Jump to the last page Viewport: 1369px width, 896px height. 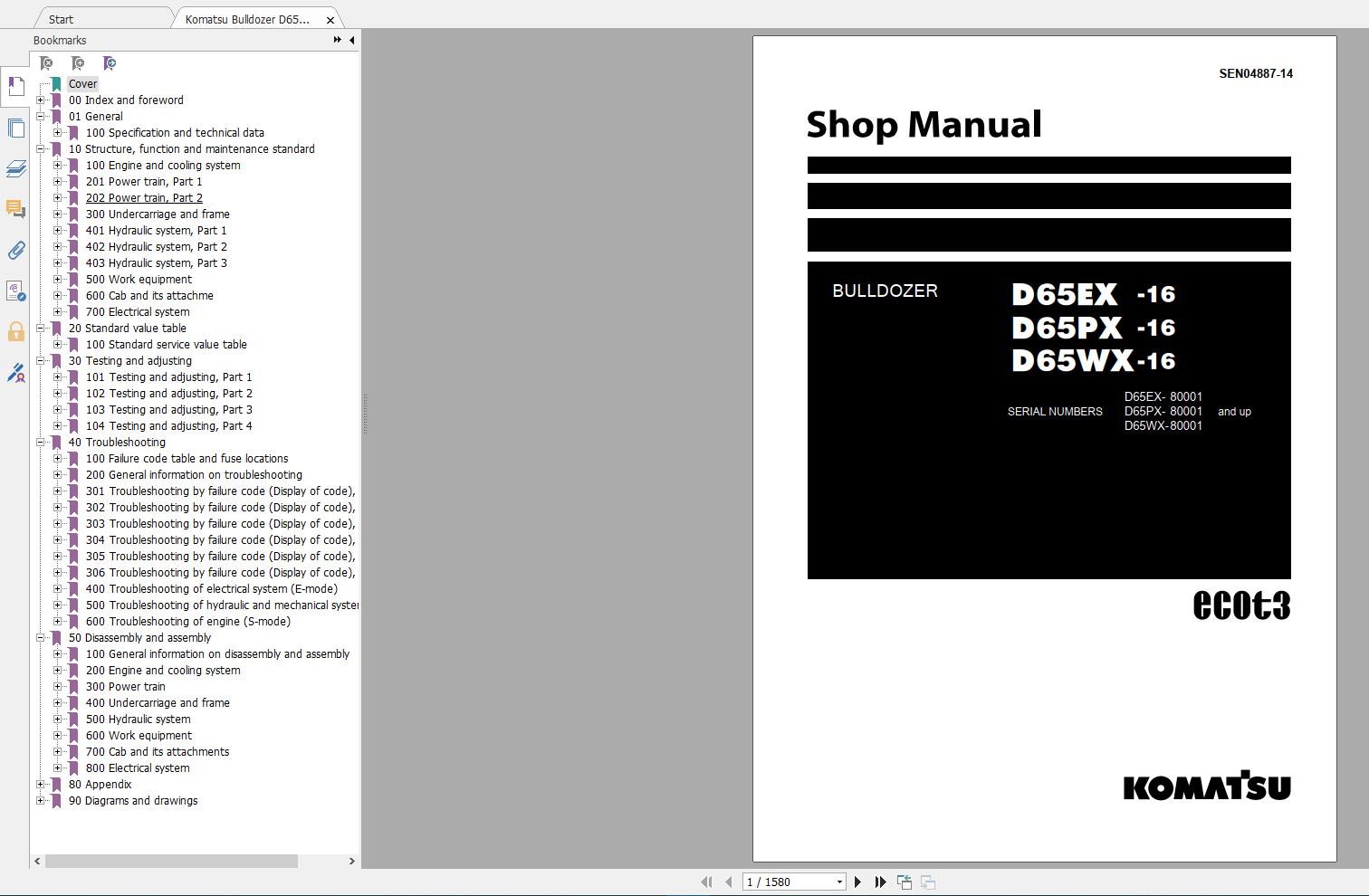tap(880, 882)
